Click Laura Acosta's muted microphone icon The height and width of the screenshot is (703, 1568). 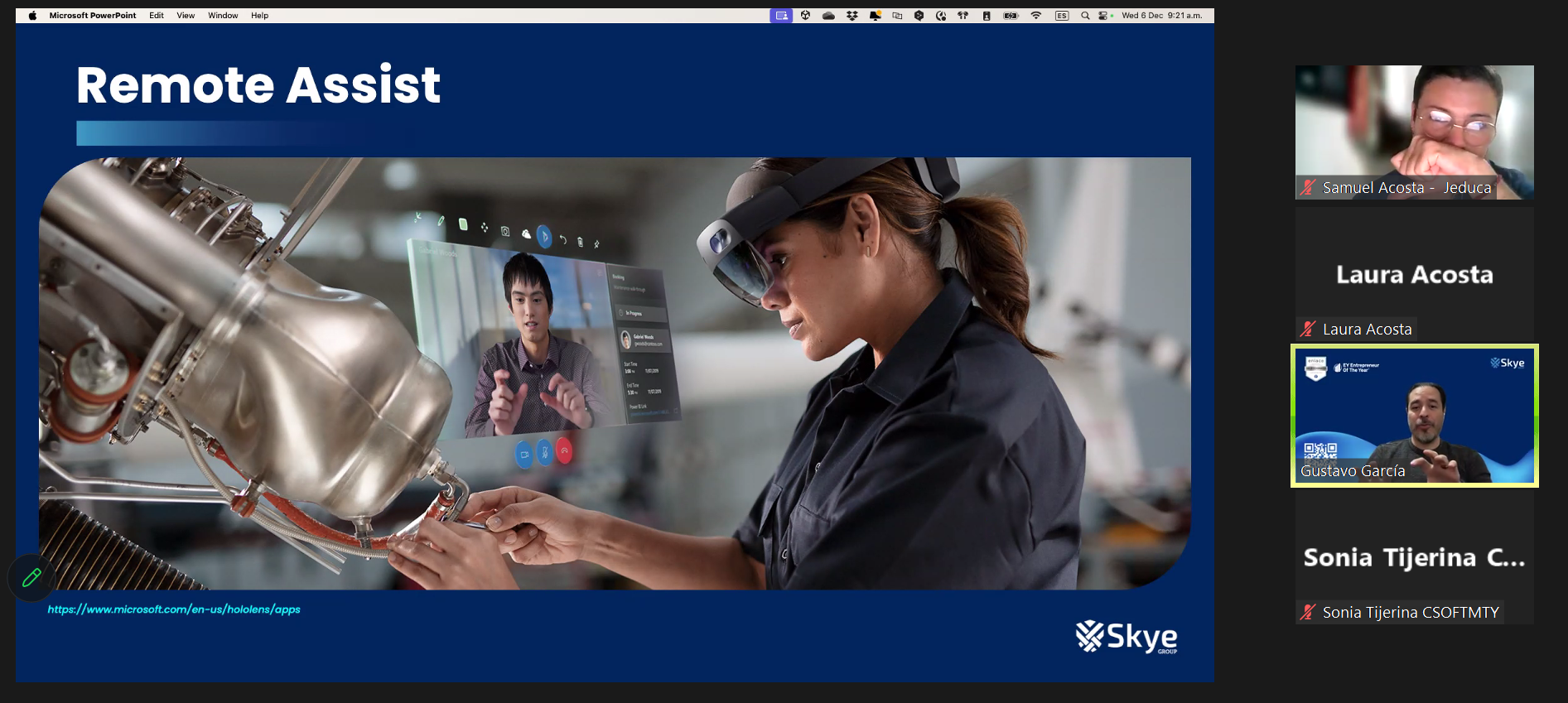pos(1308,329)
